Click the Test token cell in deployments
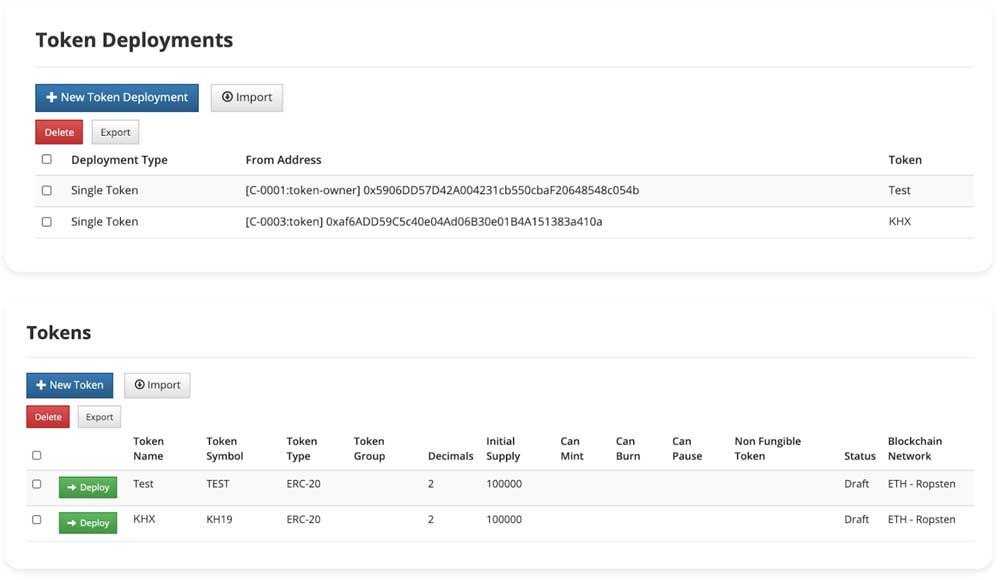Viewport: 1000px width, 580px height. 899,190
